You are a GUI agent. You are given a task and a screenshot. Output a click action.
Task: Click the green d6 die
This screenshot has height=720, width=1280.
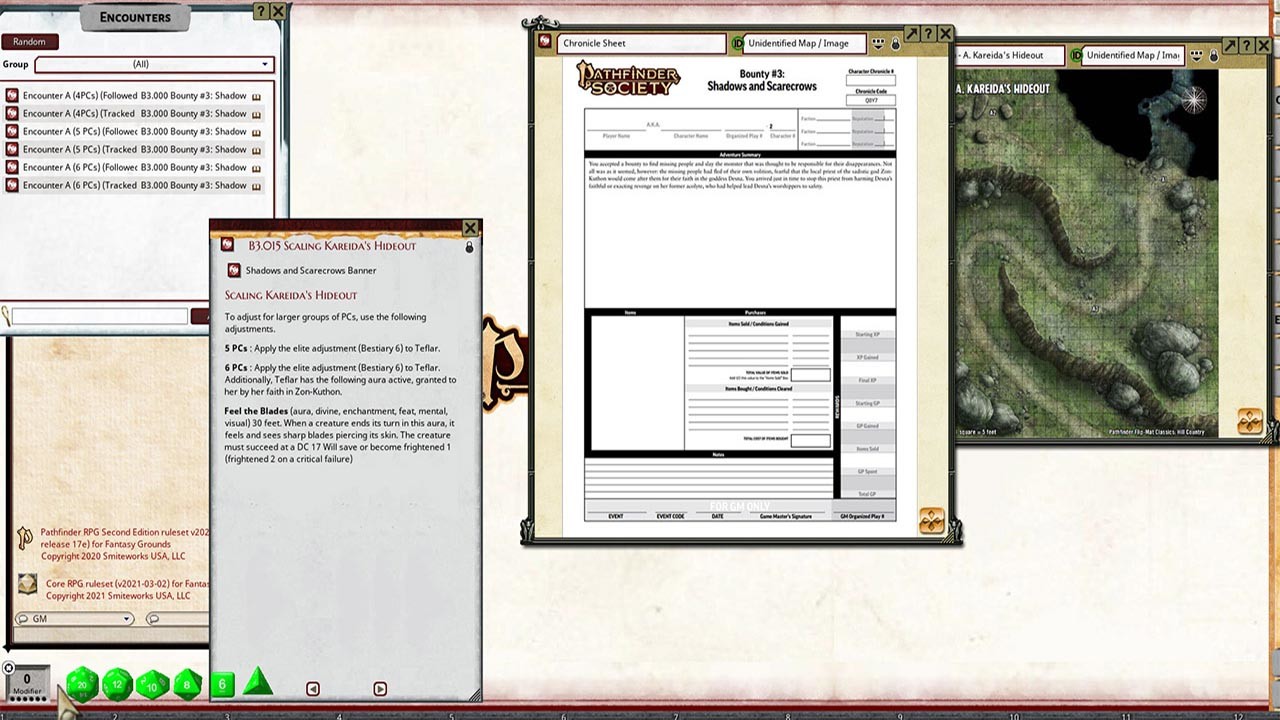coord(223,685)
